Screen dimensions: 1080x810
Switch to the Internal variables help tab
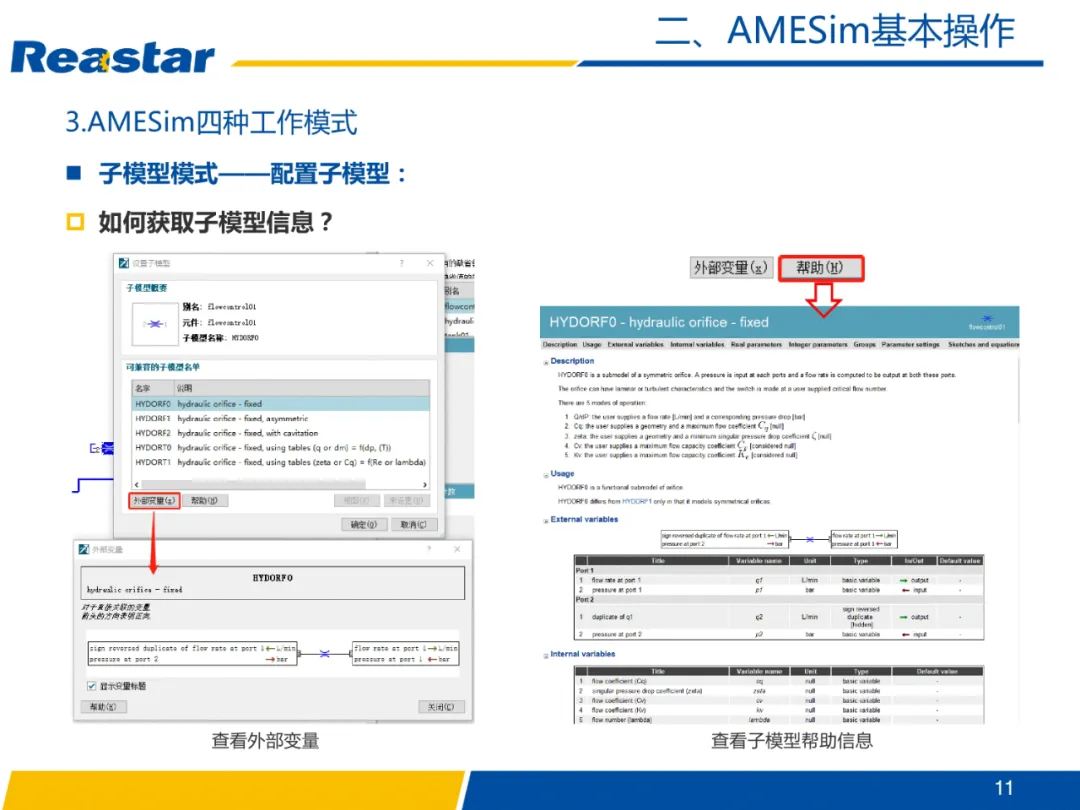click(697, 344)
